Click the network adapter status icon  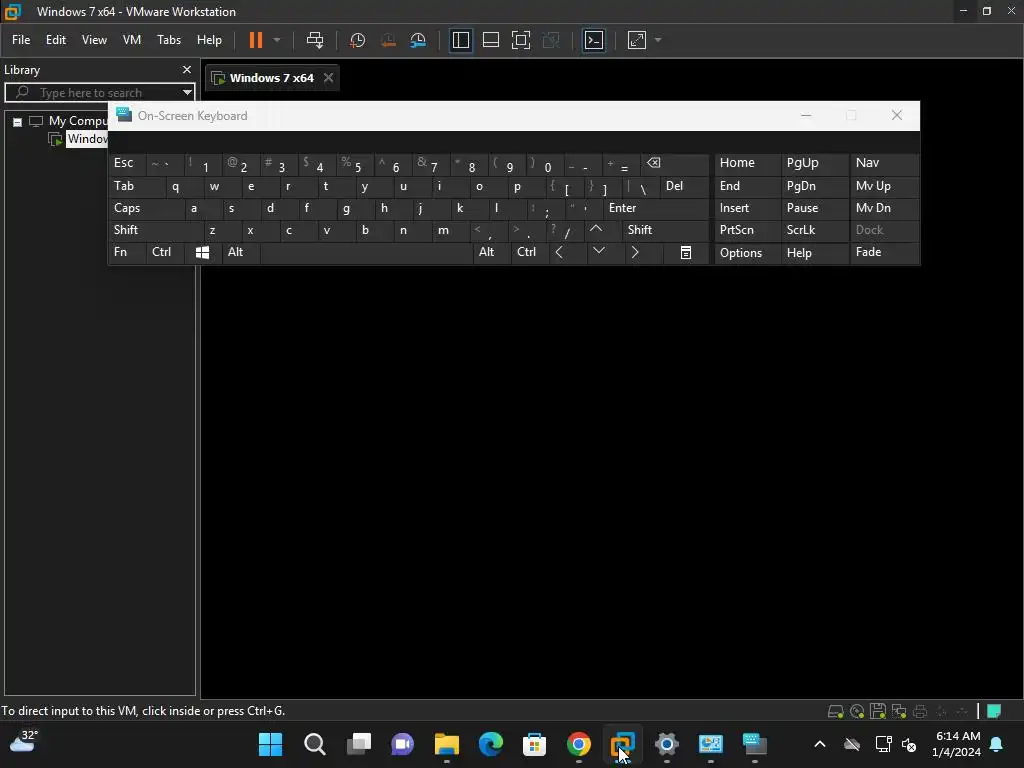(x=899, y=711)
